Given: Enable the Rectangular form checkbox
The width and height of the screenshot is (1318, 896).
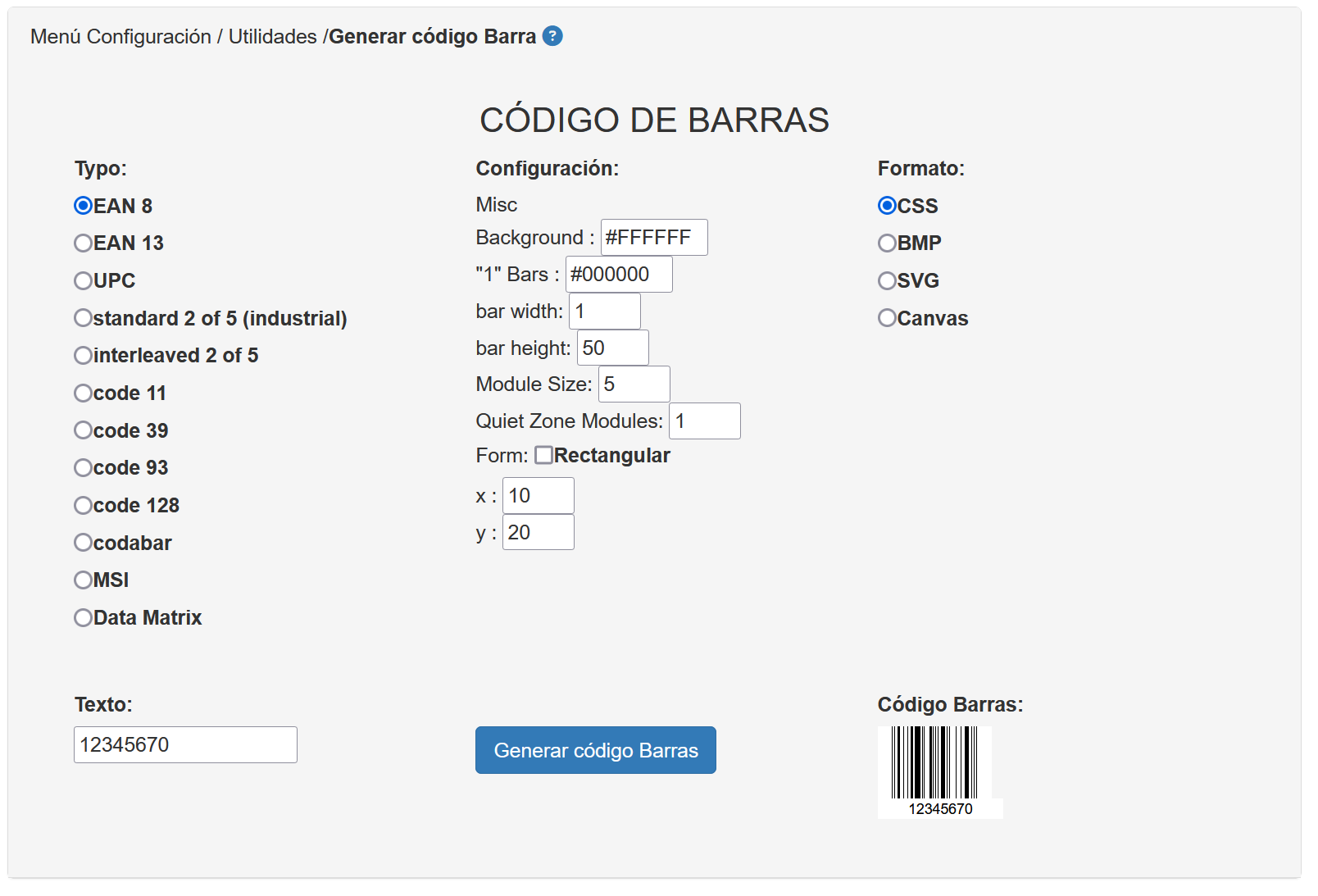Looking at the screenshot, I should tap(543, 455).
